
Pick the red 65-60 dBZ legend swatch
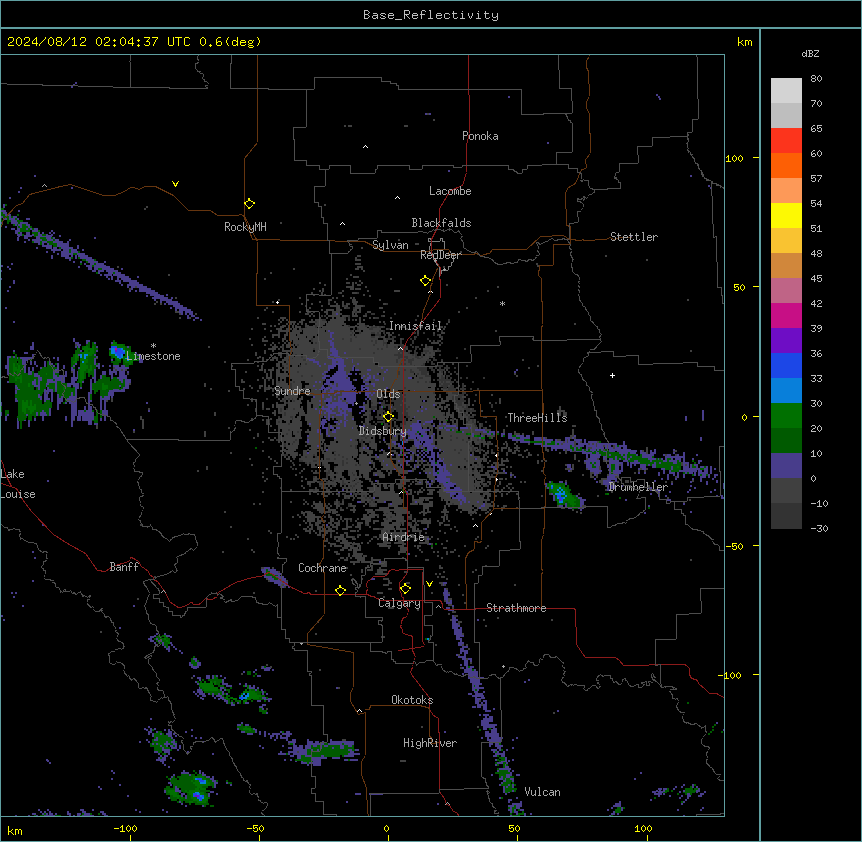786,140
